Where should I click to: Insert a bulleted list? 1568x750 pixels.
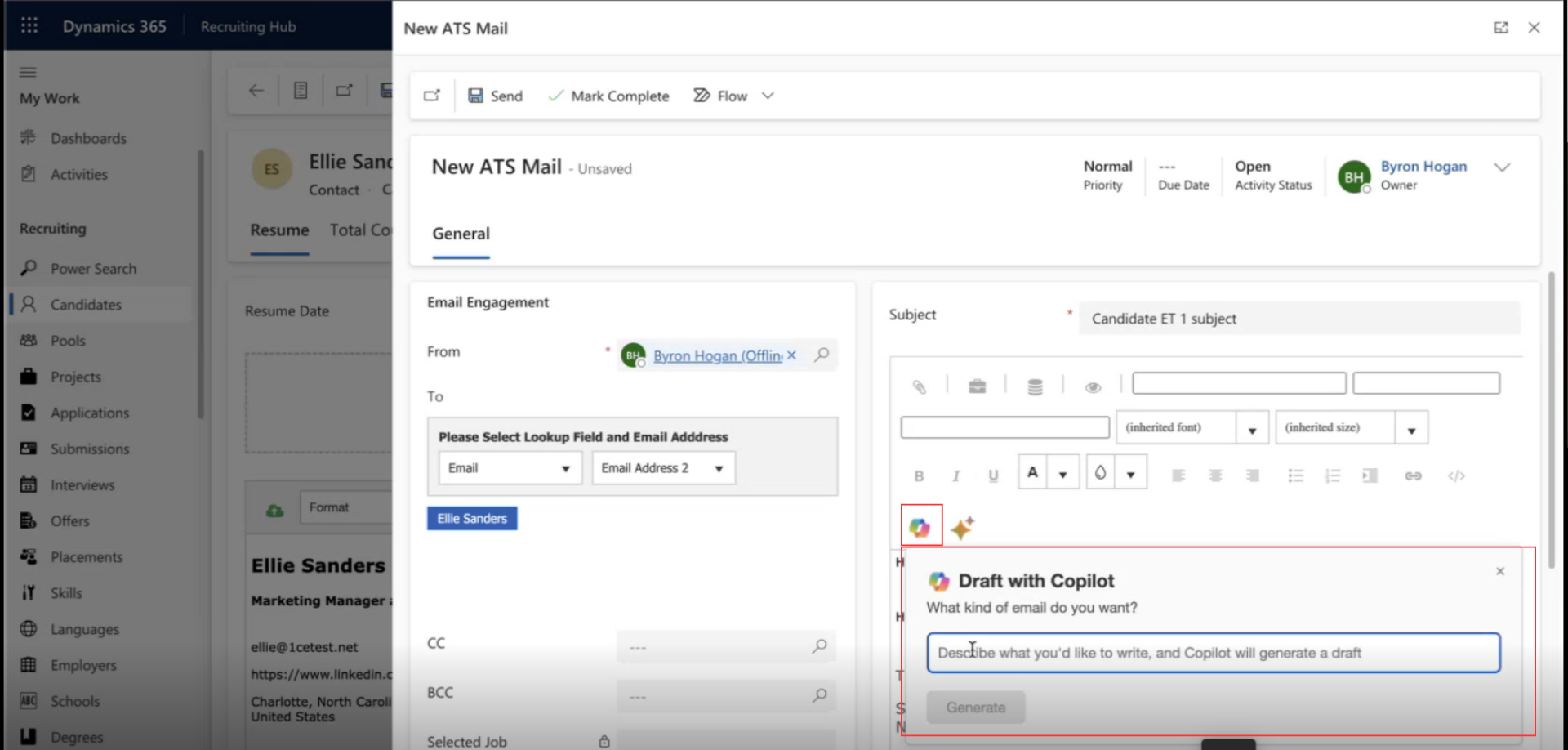pos(1295,475)
